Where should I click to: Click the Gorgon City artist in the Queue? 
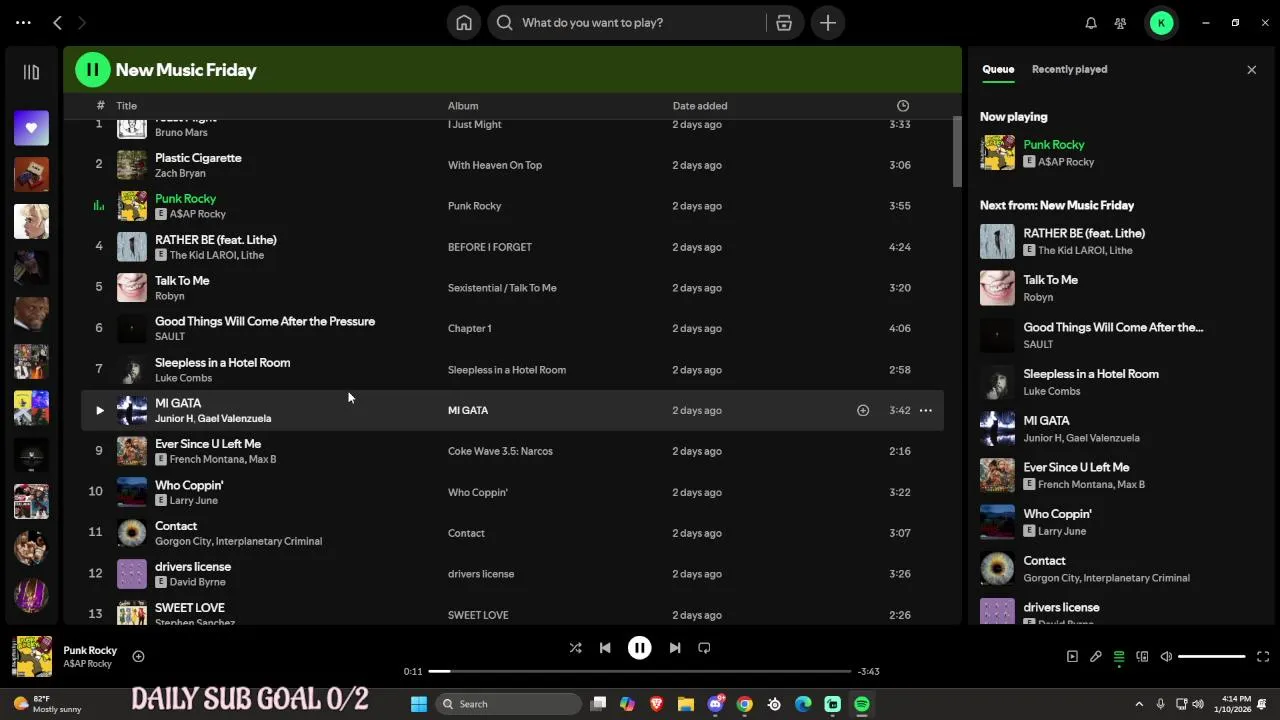1051,578
